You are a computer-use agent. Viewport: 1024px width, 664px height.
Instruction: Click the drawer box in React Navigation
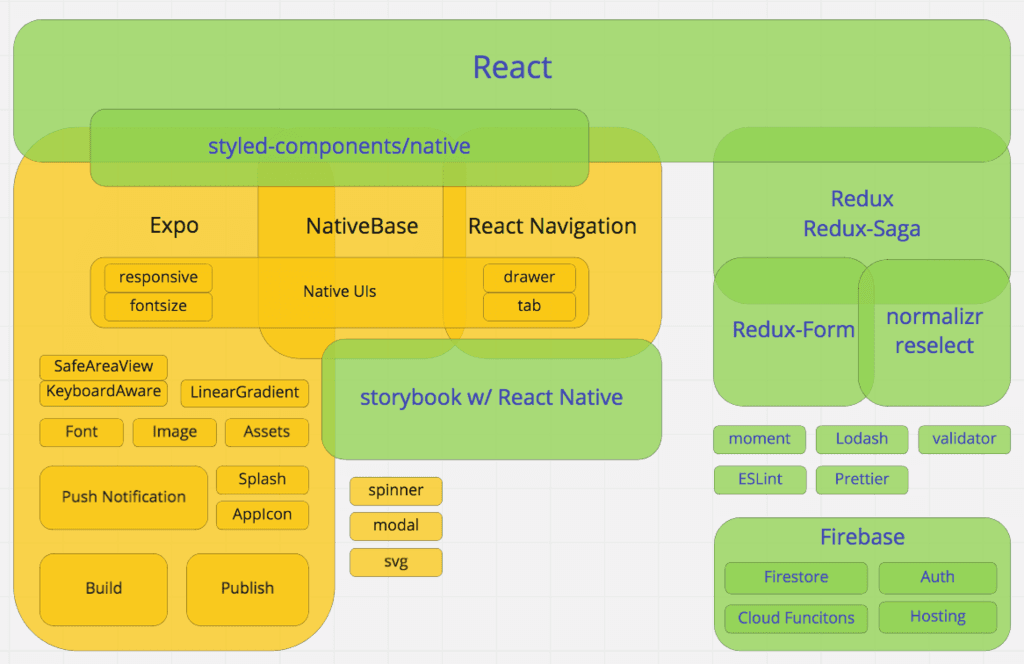[x=529, y=277]
